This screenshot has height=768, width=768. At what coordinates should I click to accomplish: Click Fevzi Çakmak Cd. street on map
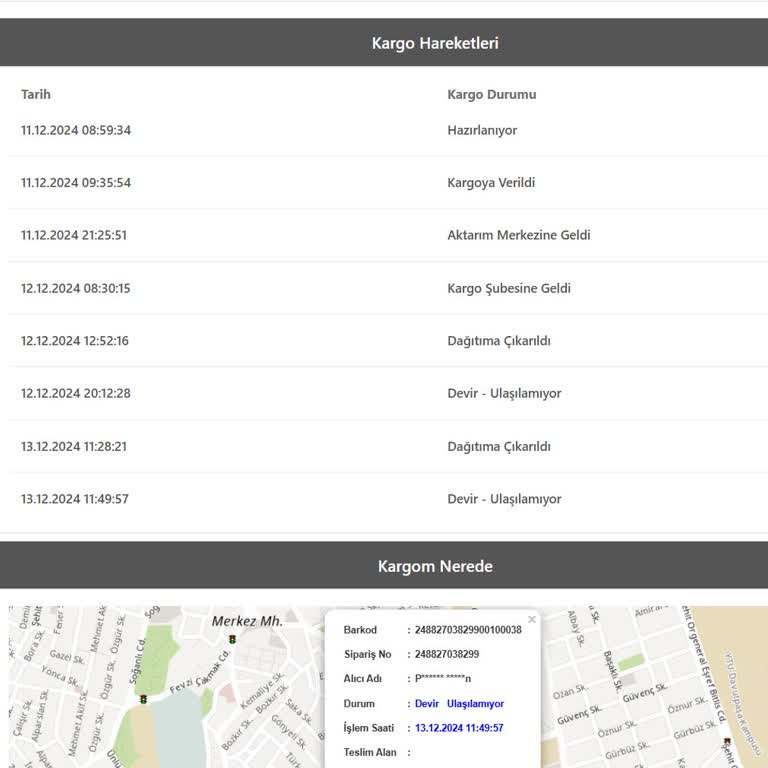pyautogui.click(x=200, y=671)
